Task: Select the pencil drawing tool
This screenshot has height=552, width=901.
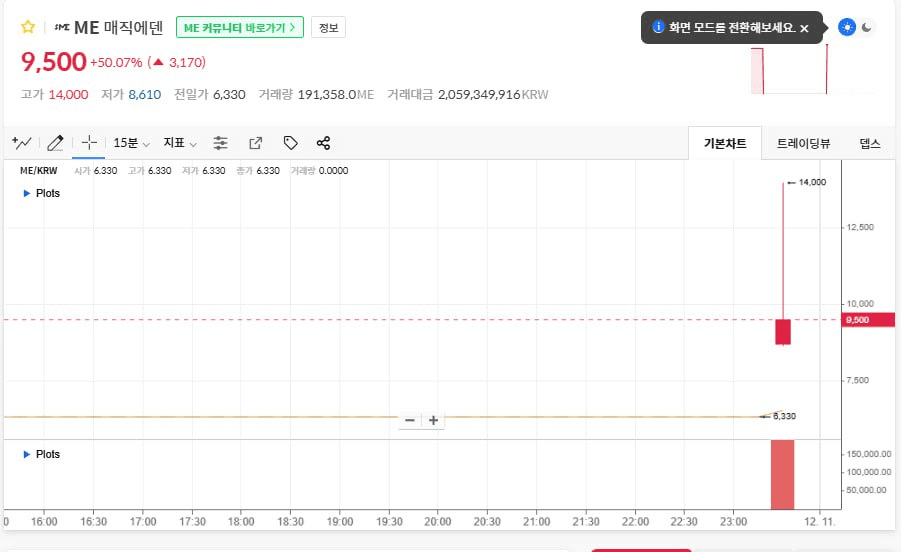Action: [56, 143]
